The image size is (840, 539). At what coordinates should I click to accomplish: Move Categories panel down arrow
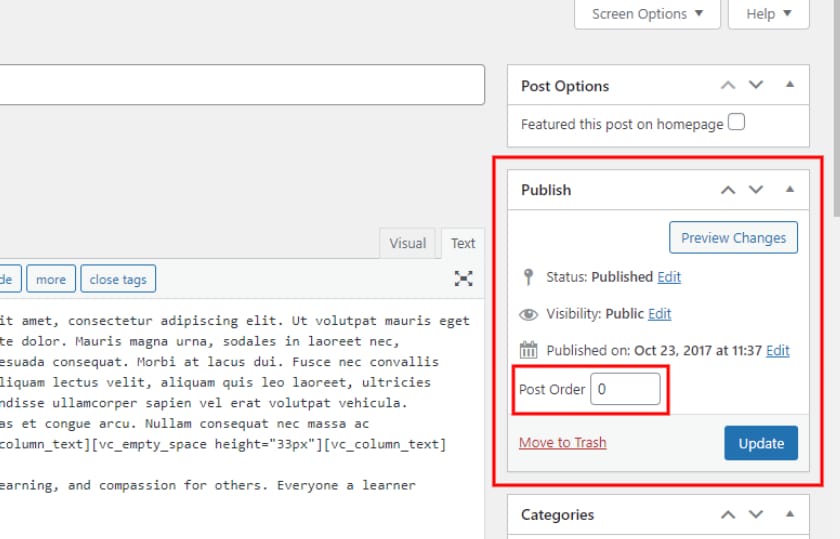tap(756, 515)
